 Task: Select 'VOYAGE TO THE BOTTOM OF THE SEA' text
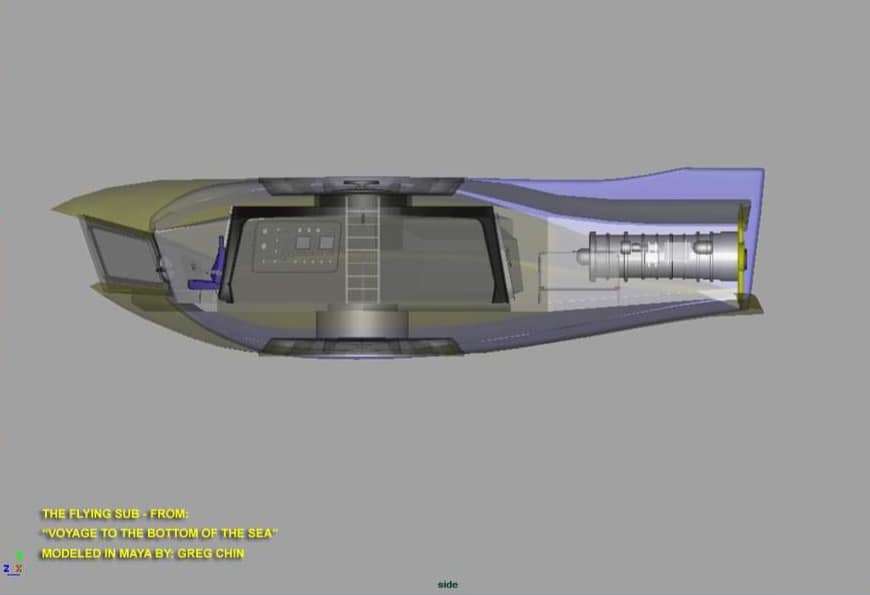pyautogui.click(x=160, y=533)
